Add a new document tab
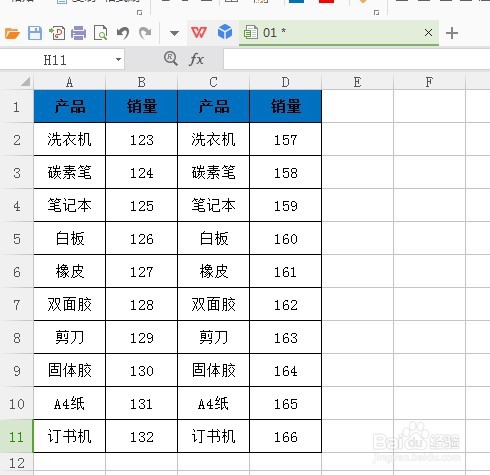Screen dimensions: 490x475 click(452, 33)
